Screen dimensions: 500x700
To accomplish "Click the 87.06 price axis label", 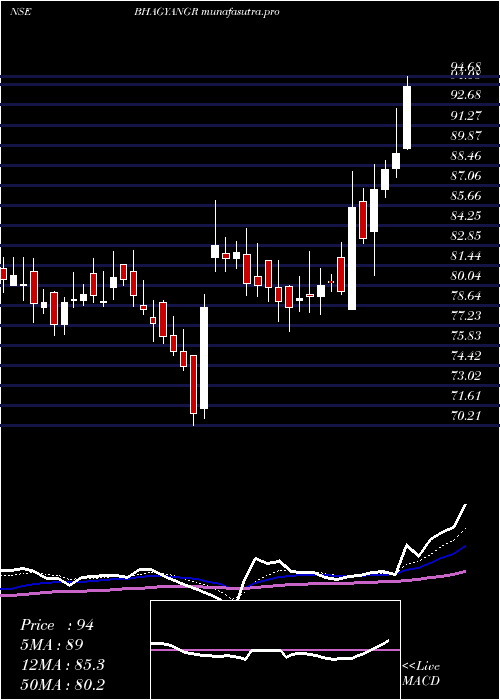I will (466, 176).
